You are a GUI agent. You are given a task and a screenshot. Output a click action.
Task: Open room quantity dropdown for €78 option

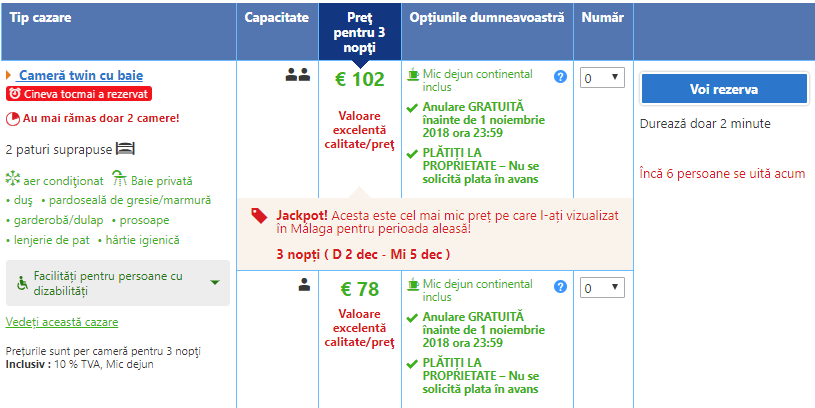[x=602, y=288]
